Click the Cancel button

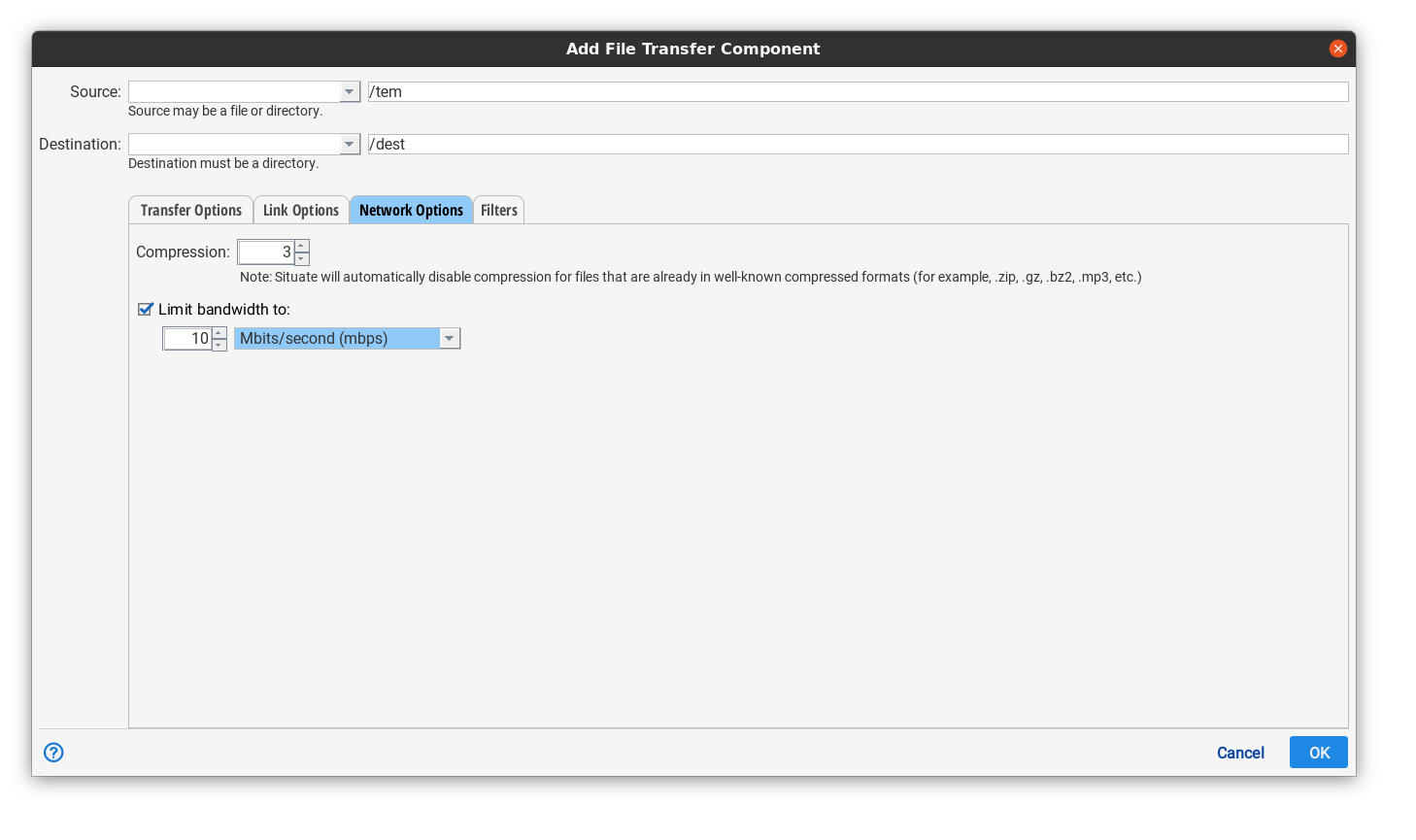(x=1240, y=752)
